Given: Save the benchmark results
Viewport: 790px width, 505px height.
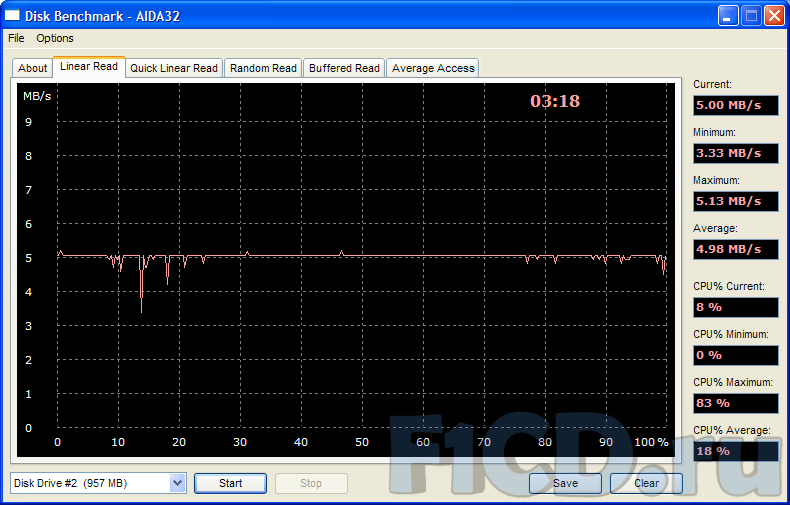Looking at the screenshot, I should (565, 483).
